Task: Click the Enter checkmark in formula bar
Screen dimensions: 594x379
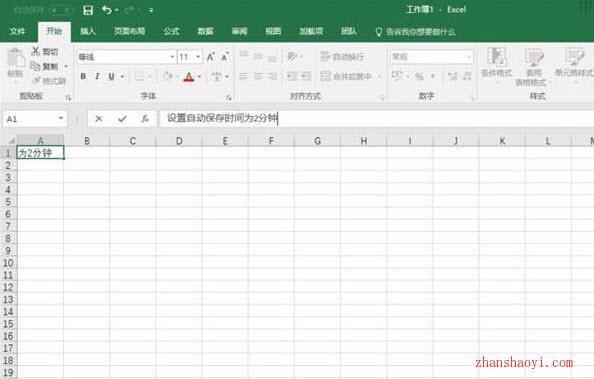Action: [x=122, y=119]
